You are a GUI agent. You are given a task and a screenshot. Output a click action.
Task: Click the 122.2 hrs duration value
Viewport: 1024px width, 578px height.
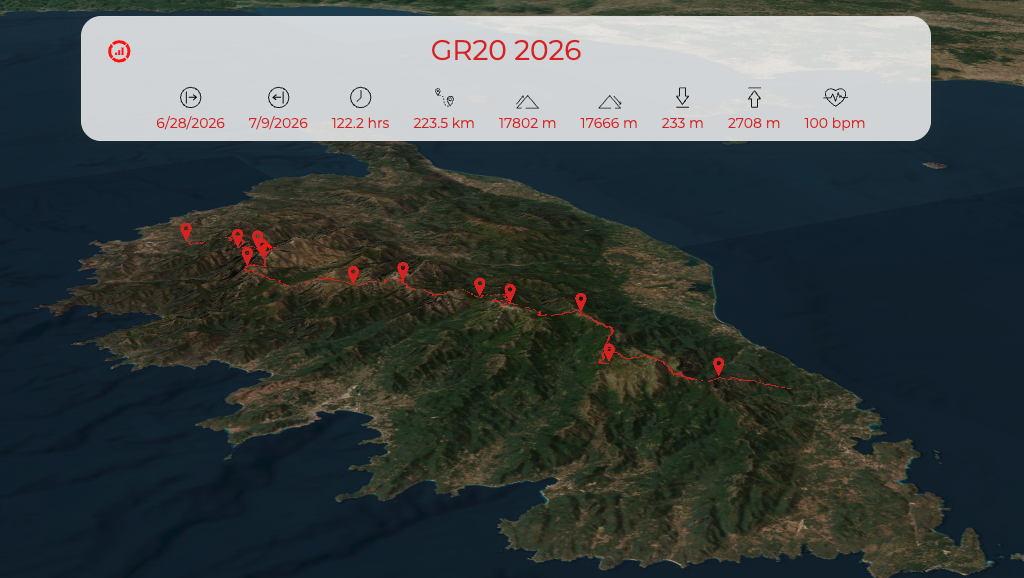coord(360,123)
